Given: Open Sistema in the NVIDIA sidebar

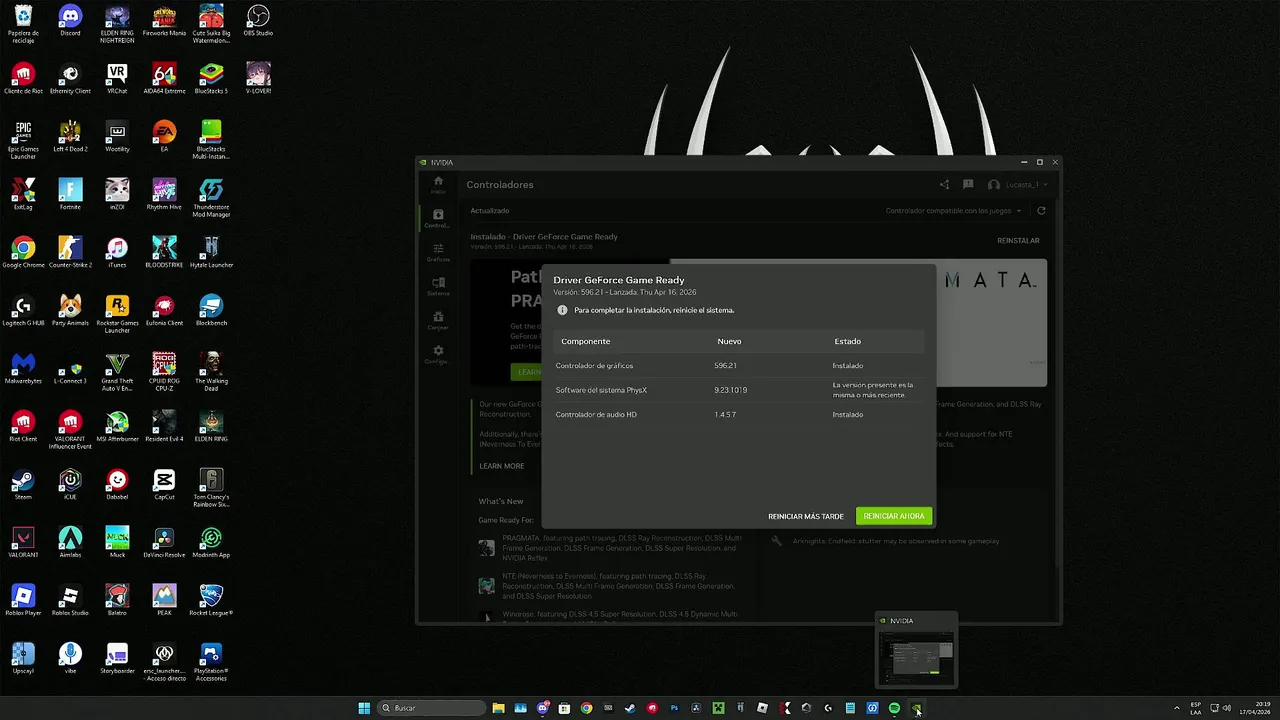Looking at the screenshot, I should pyautogui.click(x=438, y=286).
